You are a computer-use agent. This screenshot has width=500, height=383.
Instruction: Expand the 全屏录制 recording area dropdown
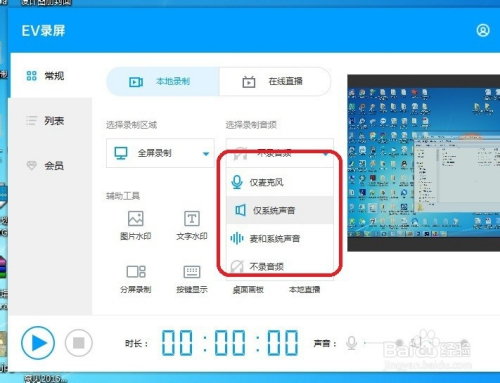[x=160, y=153]
